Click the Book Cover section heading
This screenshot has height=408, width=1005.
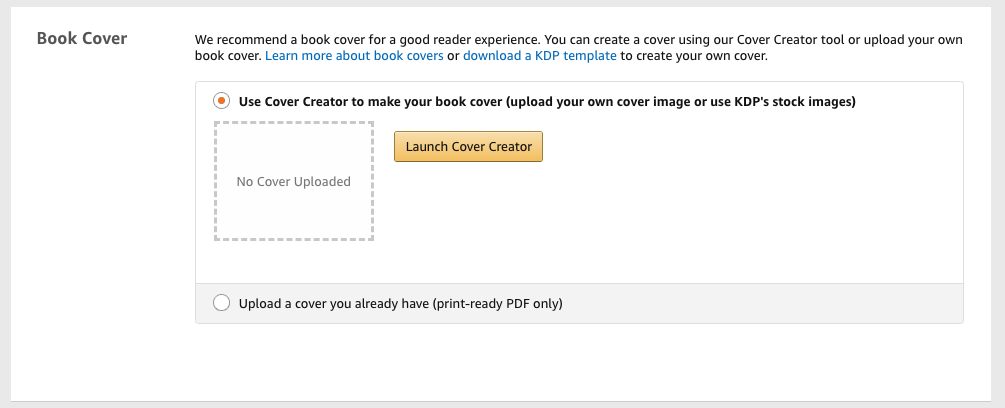(x=82, y=39)
